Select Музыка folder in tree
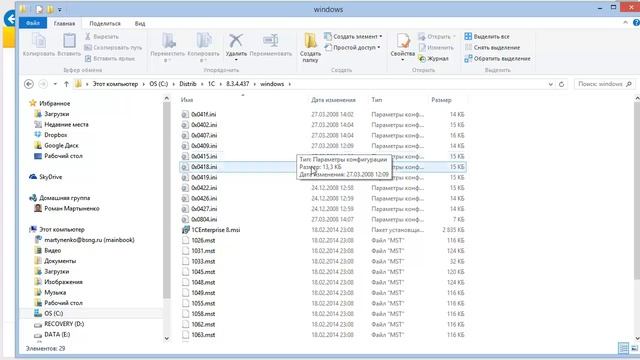 (x=55, y=292)
